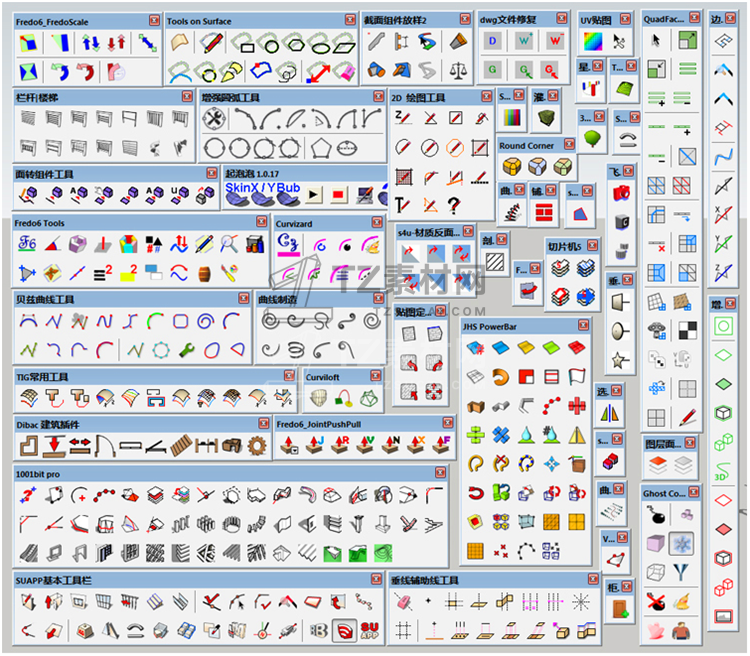Viewport: 750px width, 656px height.
Task: Select the staircase tool in Dibac toolbar
Action: 181,445
